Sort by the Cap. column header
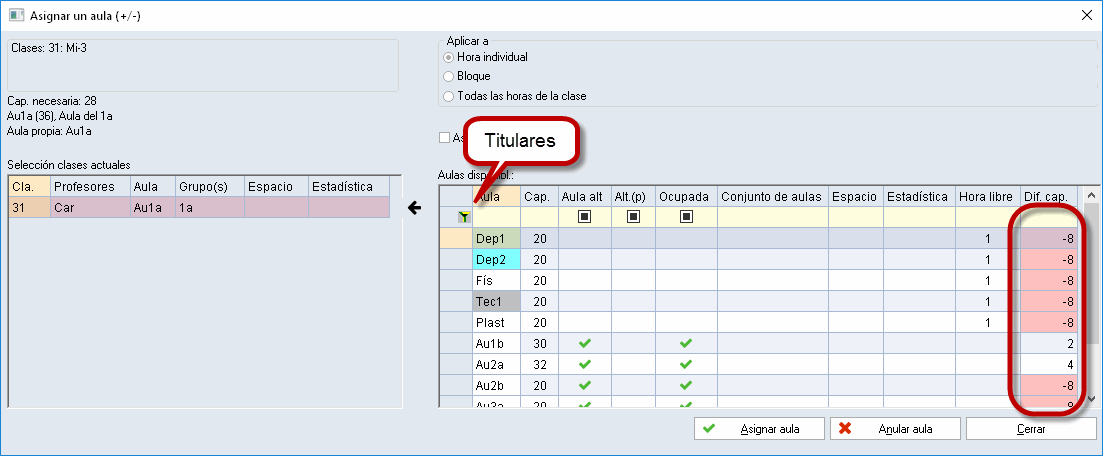 click(540, 197)
